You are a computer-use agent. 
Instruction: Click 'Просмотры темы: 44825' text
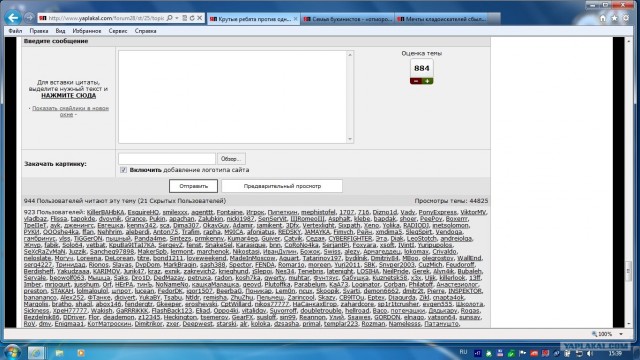(x=451, y=201)
